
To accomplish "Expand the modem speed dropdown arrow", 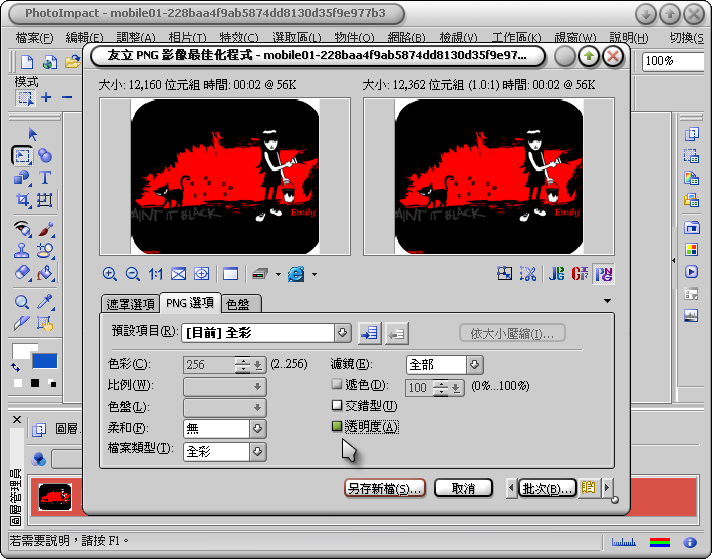I will point(278,274).
